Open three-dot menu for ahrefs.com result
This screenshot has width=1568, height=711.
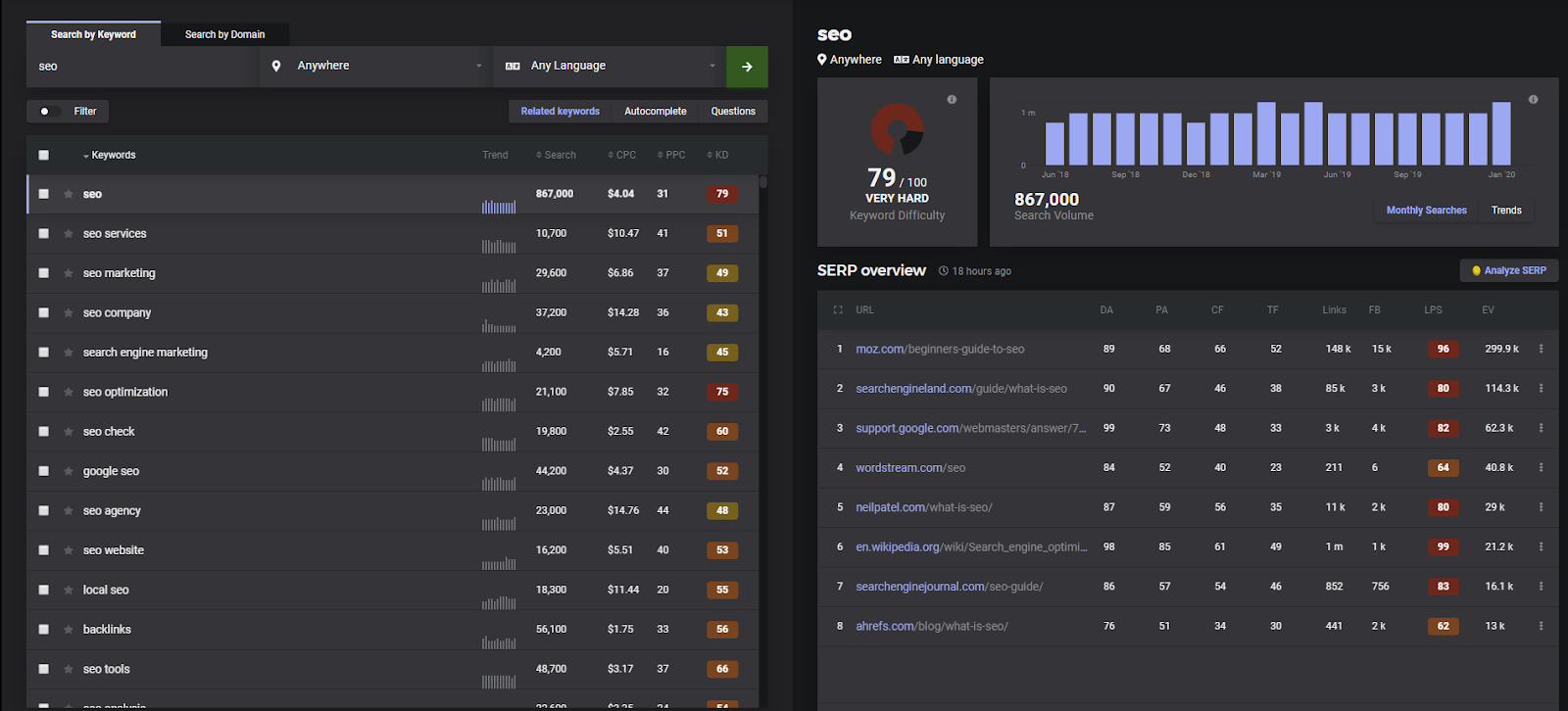[x=1541, y=626]
